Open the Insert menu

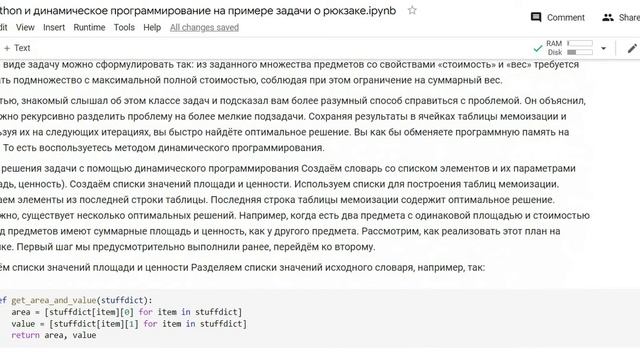(54, 27)
